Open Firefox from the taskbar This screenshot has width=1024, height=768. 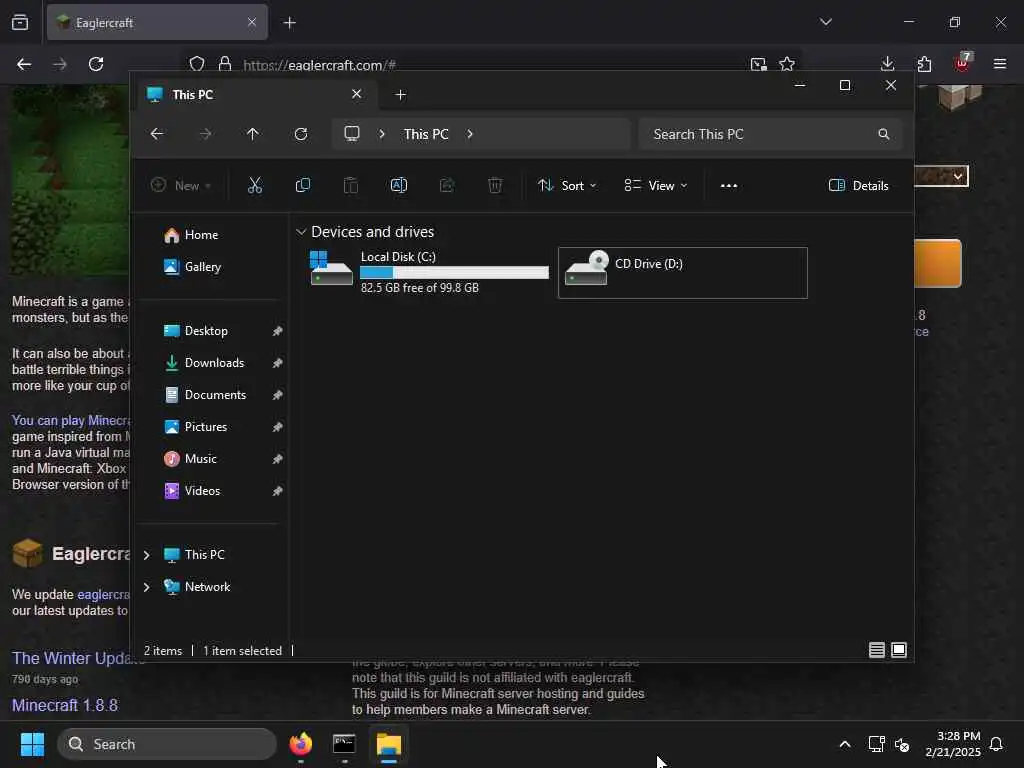pos(301,744)
